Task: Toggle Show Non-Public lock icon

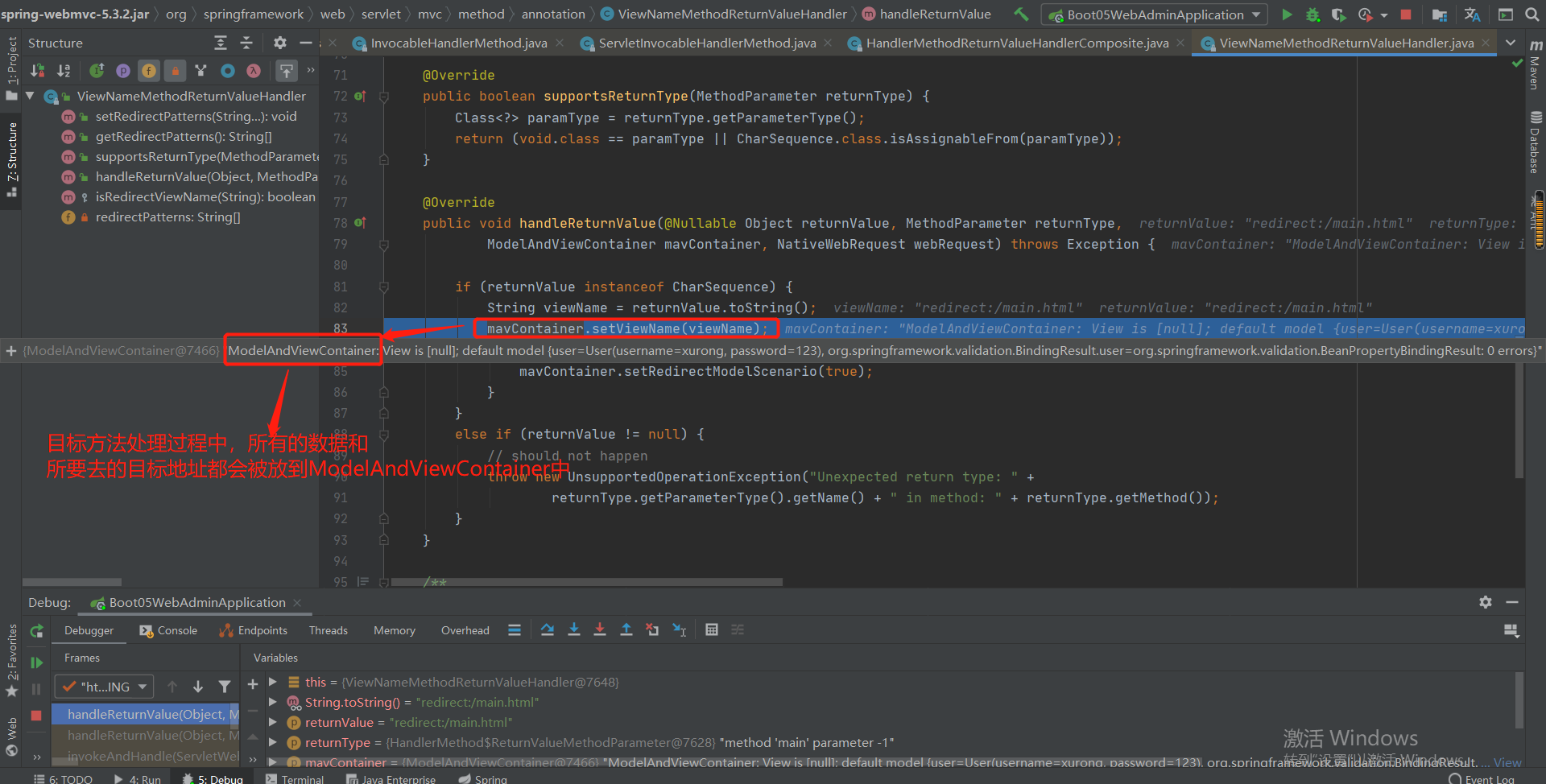Action: click(x=176, y=71)
